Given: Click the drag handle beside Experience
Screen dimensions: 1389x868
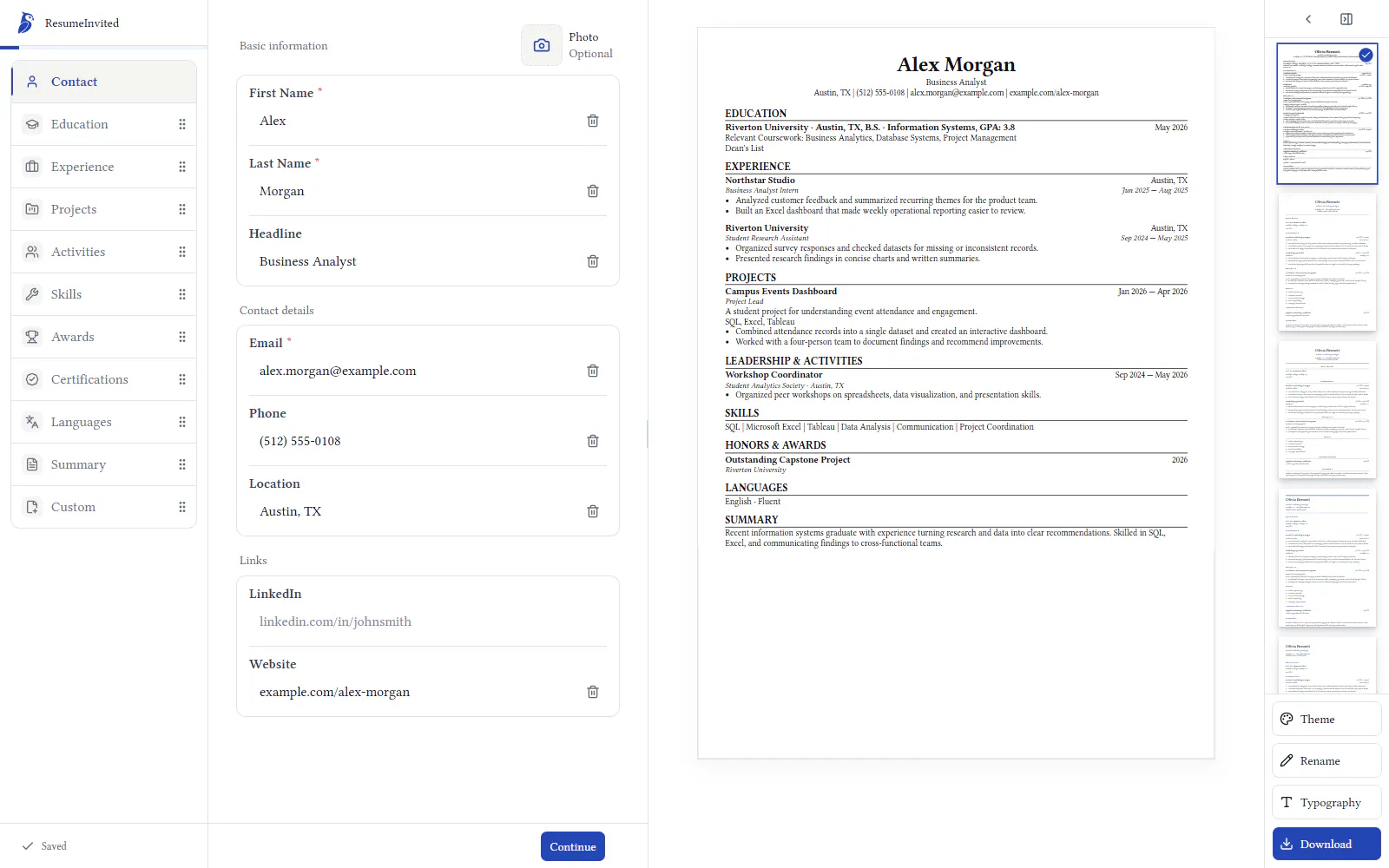Looking at the screenshot, I should [182, 167].
